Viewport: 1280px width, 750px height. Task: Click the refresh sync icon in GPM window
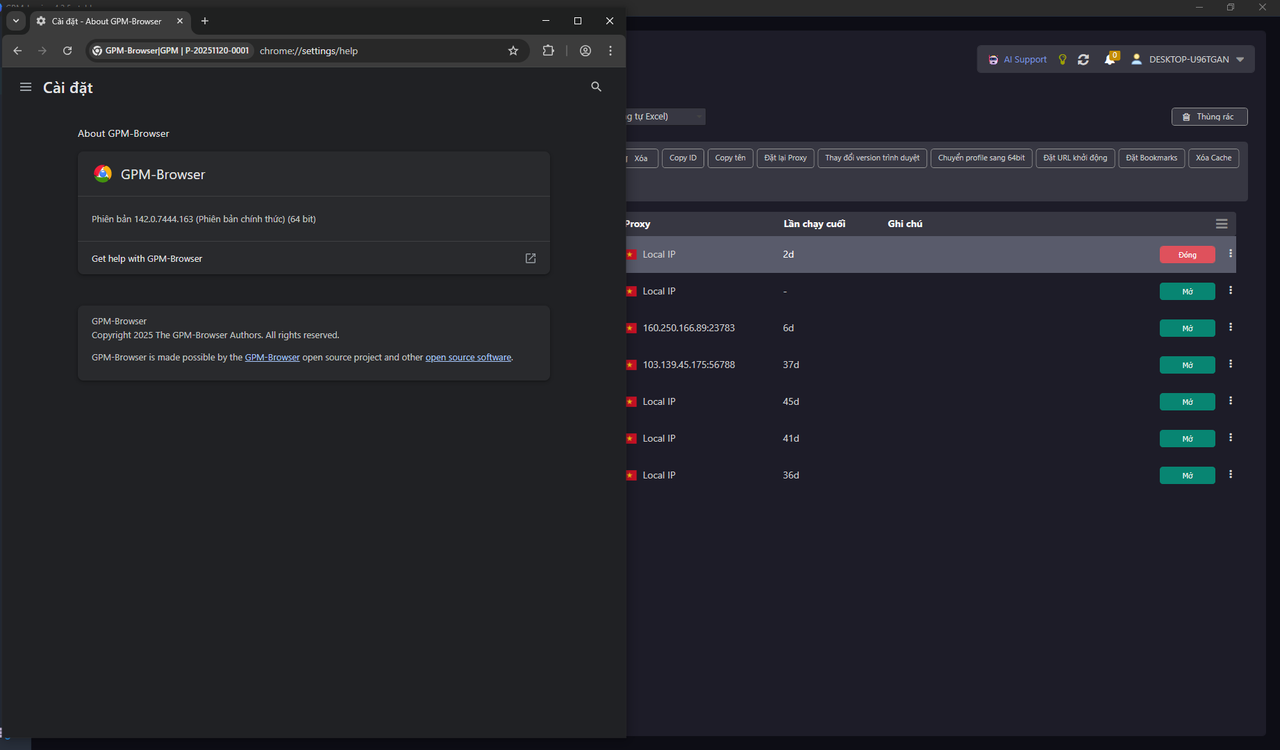click(1083, 60)
